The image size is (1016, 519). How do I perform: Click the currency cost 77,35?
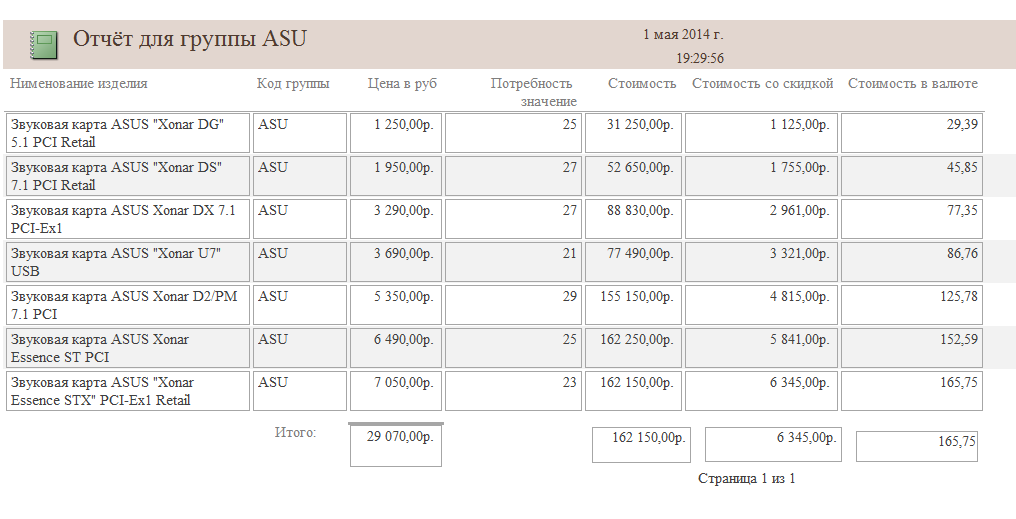(912, 219)
